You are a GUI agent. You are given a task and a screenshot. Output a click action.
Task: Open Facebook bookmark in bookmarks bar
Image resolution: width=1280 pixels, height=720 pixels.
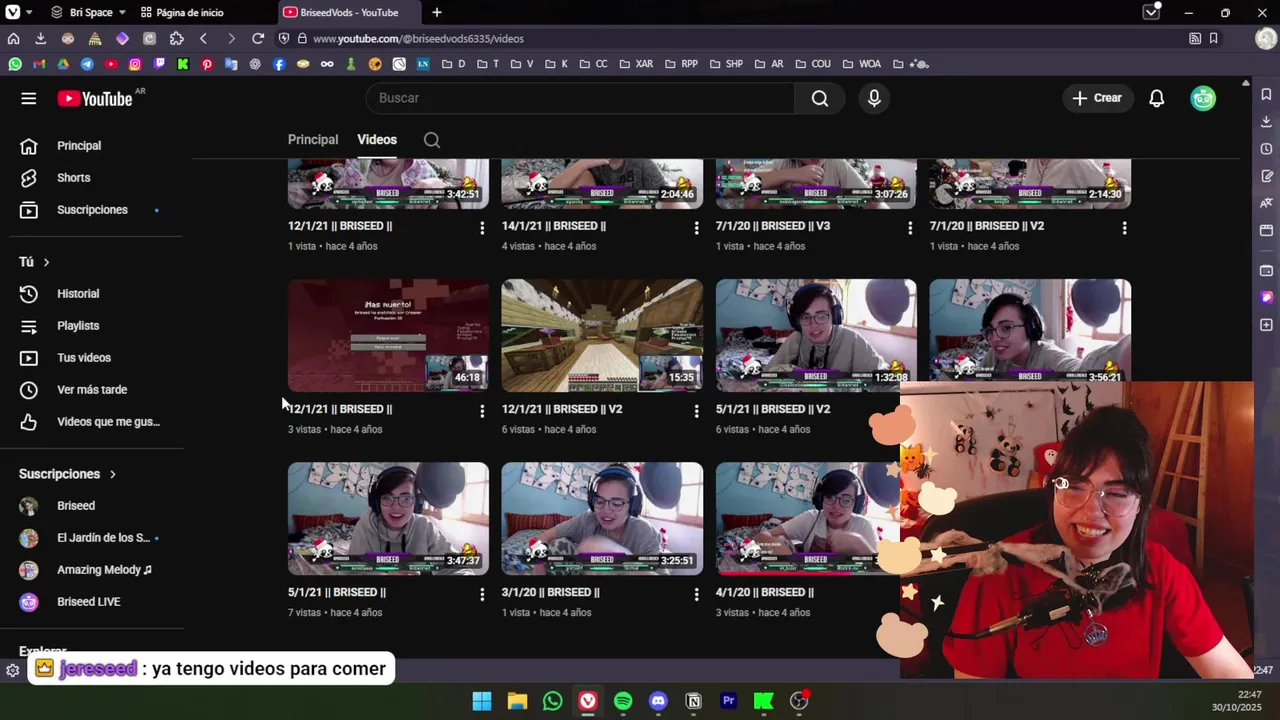pos(279,64)
